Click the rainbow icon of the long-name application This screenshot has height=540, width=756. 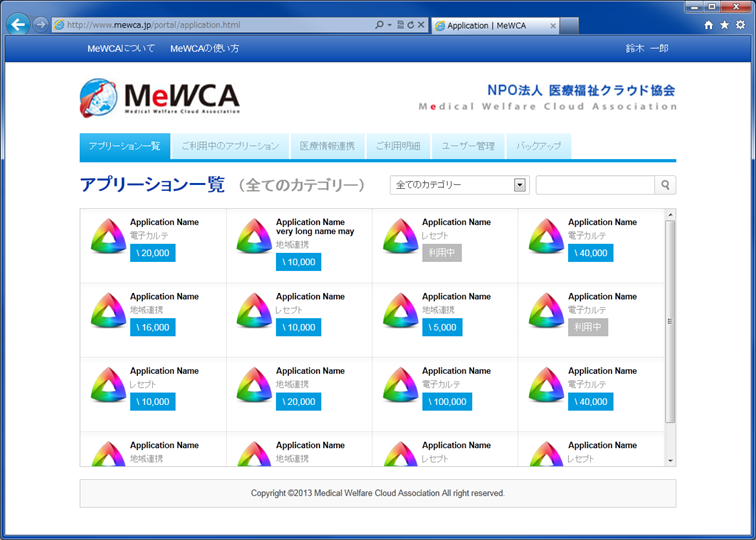pos(253,236)
